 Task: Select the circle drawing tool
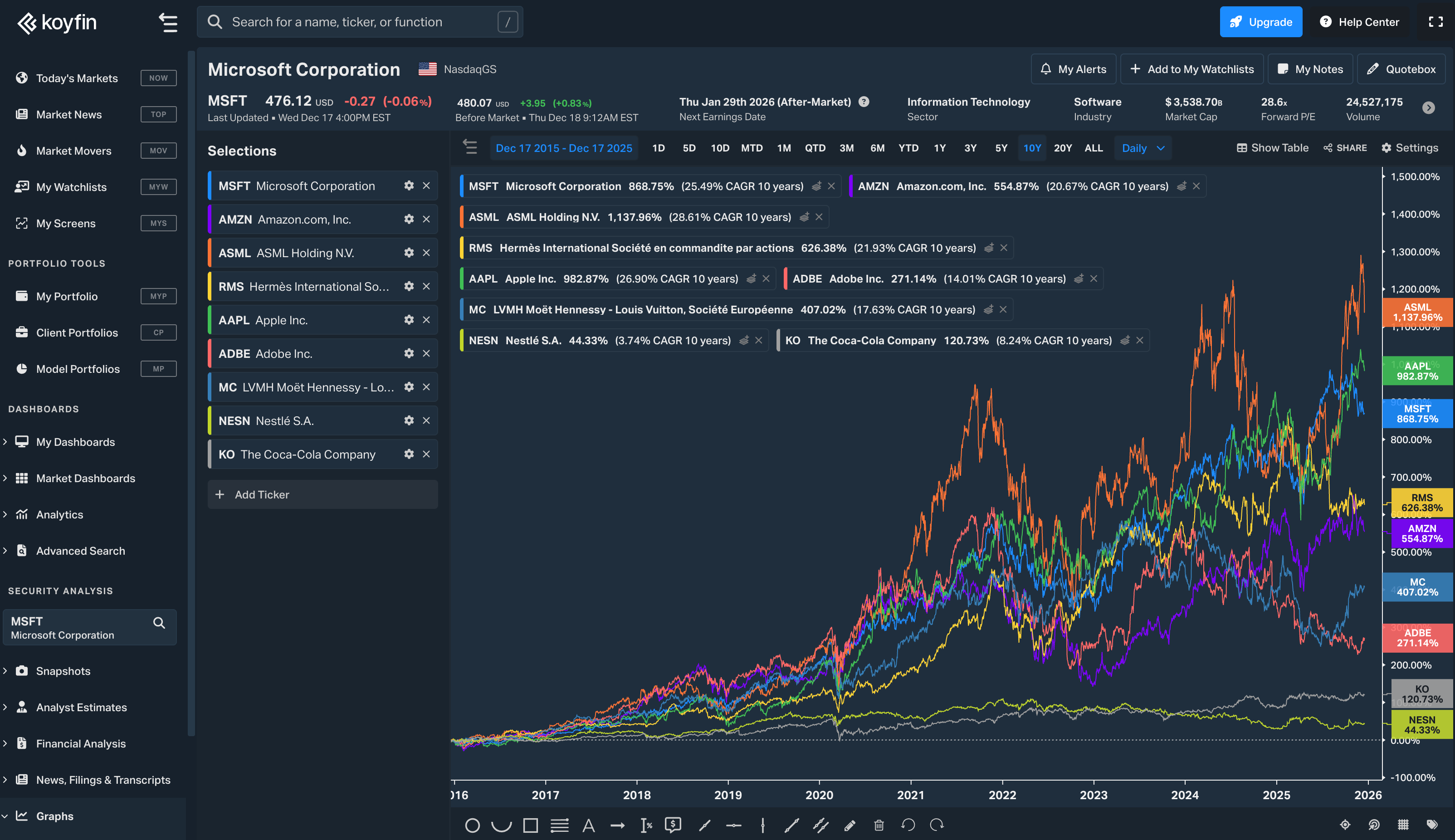[x=472, y=825]
